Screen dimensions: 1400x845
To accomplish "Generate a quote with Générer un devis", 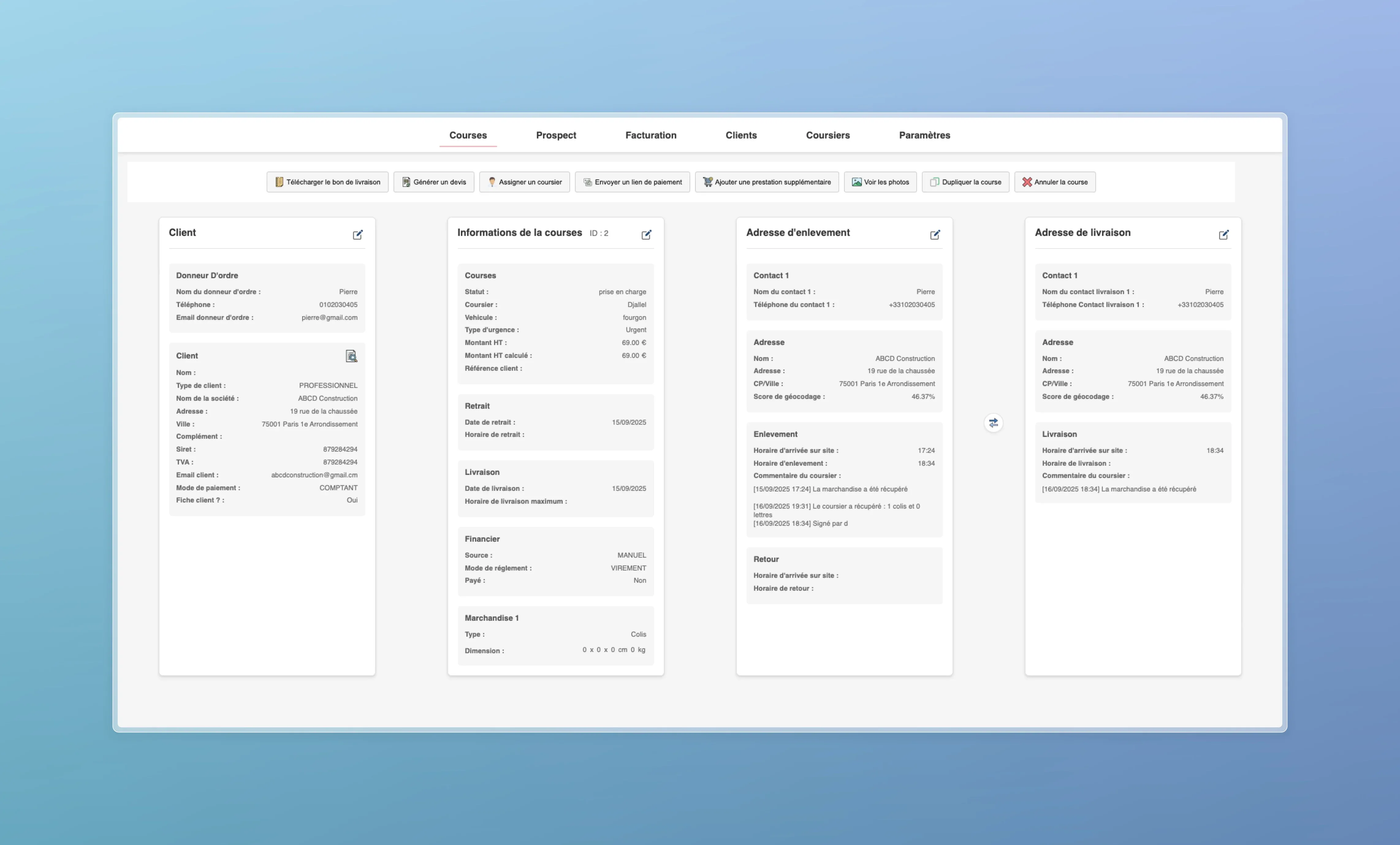I will click(x=434, y=182).
